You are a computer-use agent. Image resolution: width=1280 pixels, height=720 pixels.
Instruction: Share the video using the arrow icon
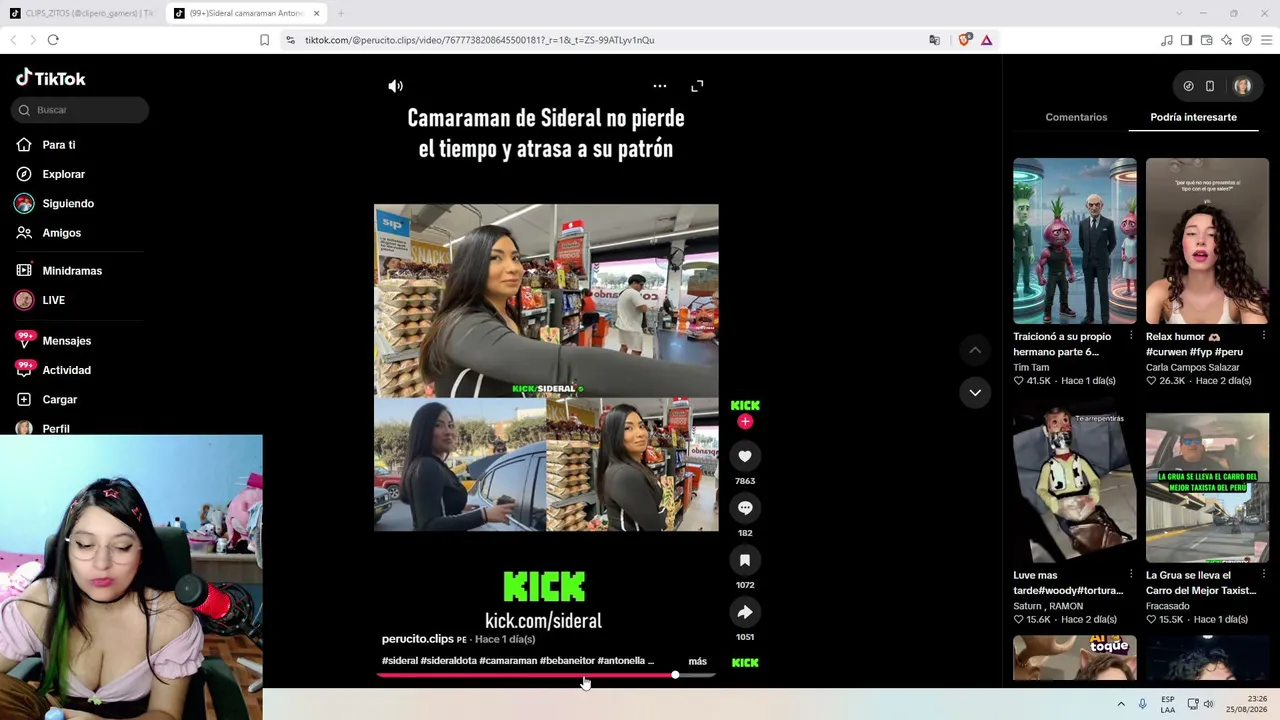coord(745,612)
